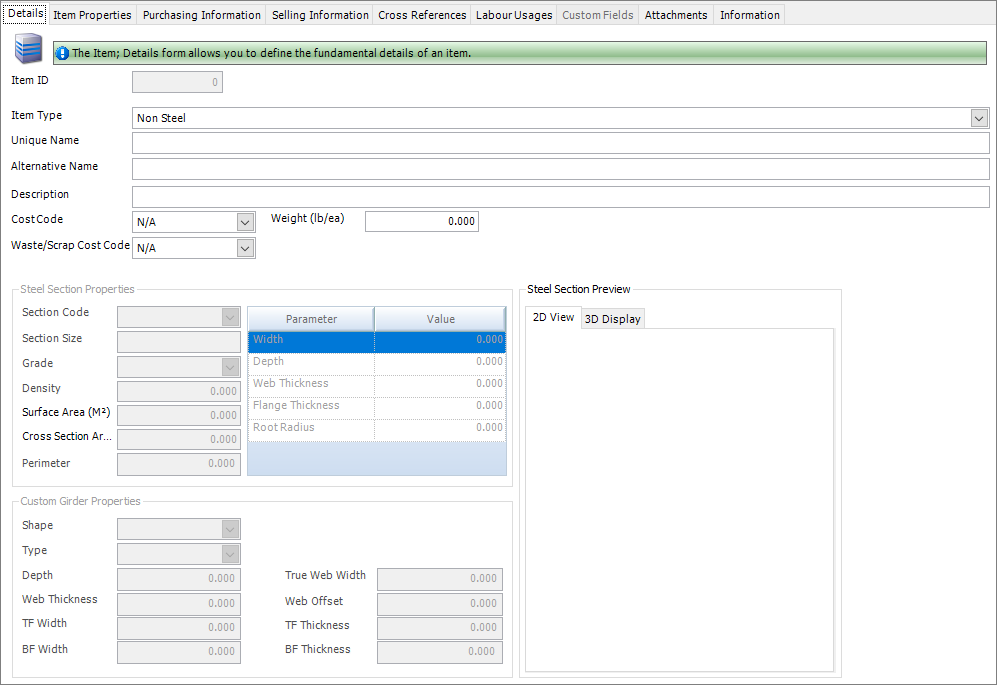Click the blue info icon in banner
997x685 pixels.
click(62, 53)
